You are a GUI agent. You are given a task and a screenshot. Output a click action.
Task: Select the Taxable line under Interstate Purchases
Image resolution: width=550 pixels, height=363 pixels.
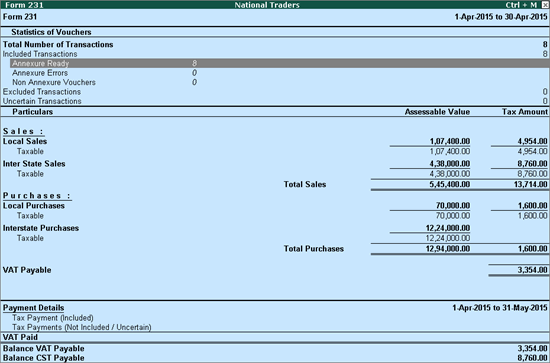coord(275,238)
